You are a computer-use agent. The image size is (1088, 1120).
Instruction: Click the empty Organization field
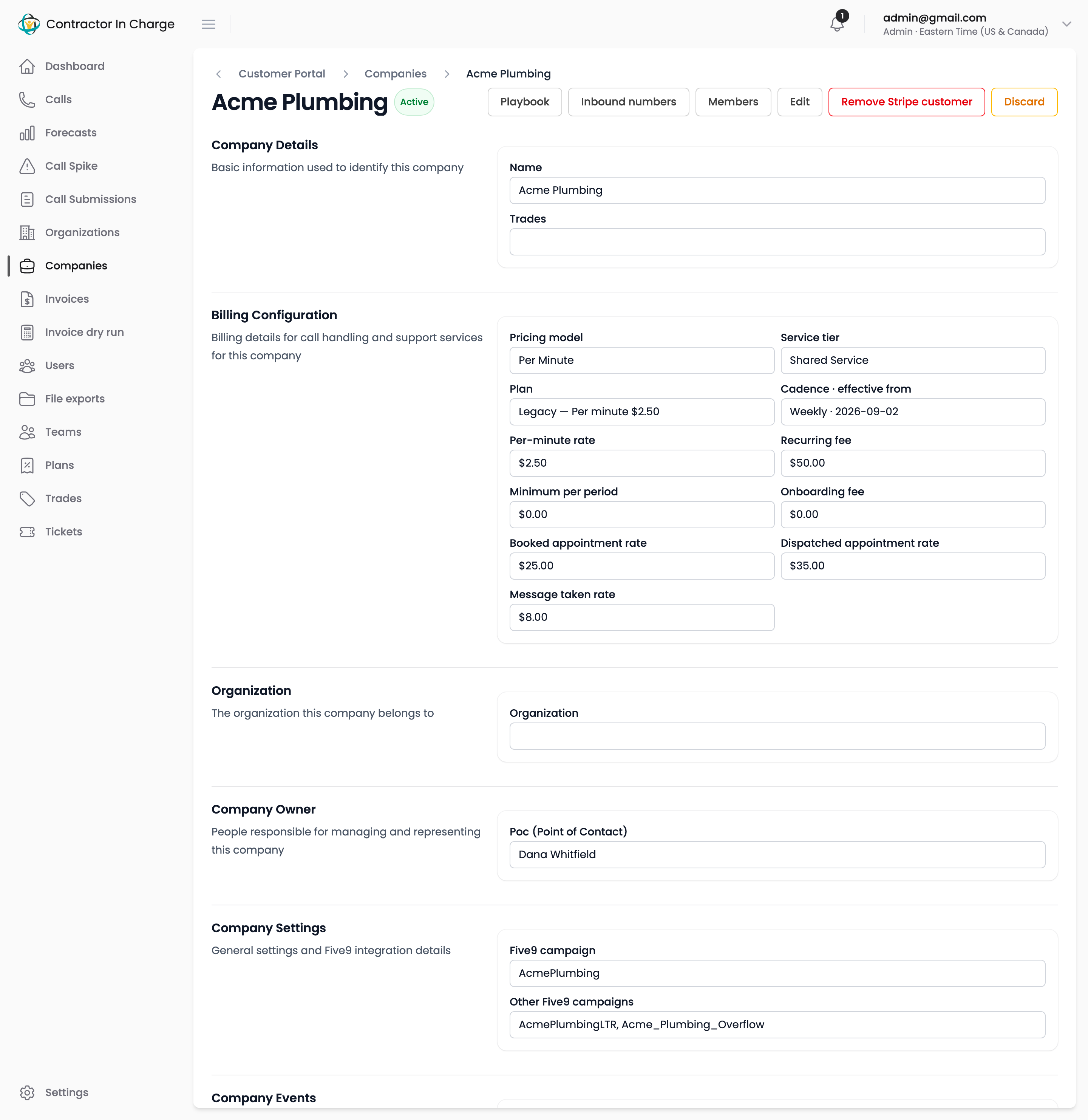point(777,736)
